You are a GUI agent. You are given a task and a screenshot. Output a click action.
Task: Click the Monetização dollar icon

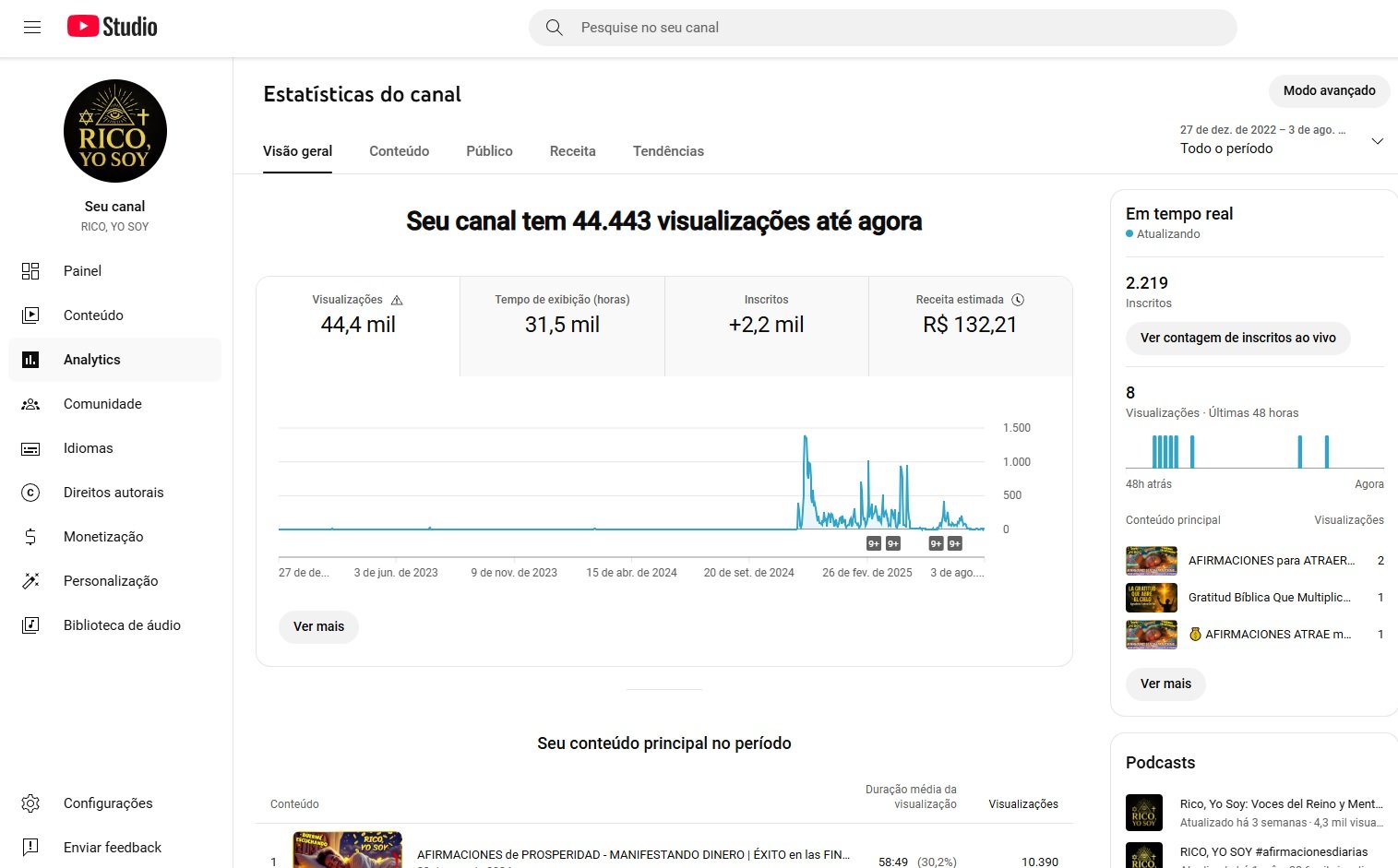point(30,537)
